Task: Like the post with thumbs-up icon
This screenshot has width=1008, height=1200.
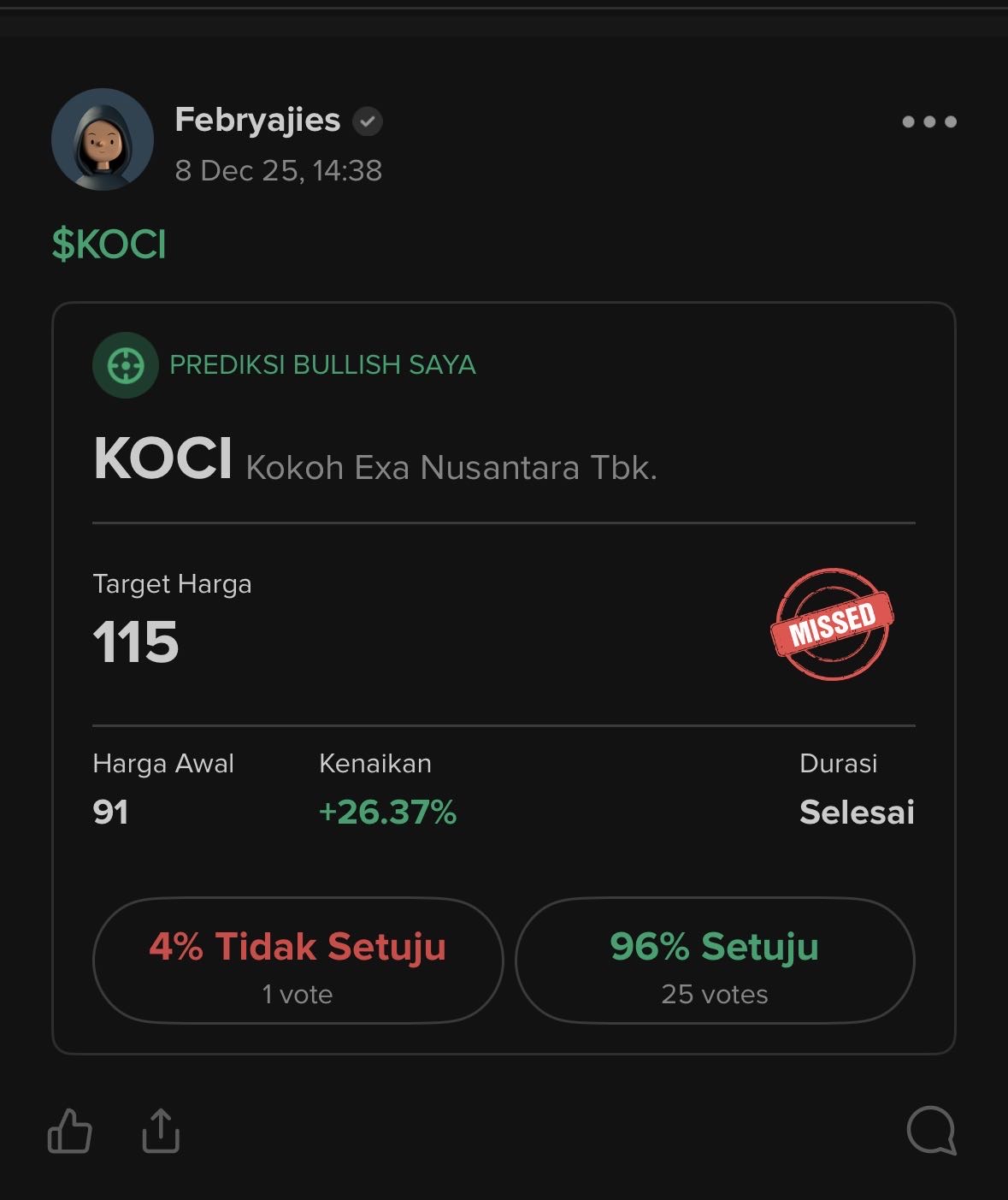Action: pyautogui.click(x=70, y=1131)
